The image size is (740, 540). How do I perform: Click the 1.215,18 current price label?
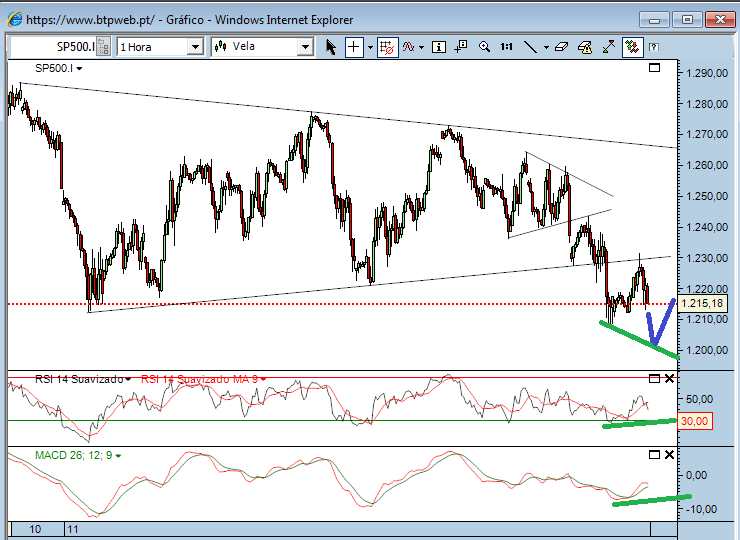pos(702,303)
